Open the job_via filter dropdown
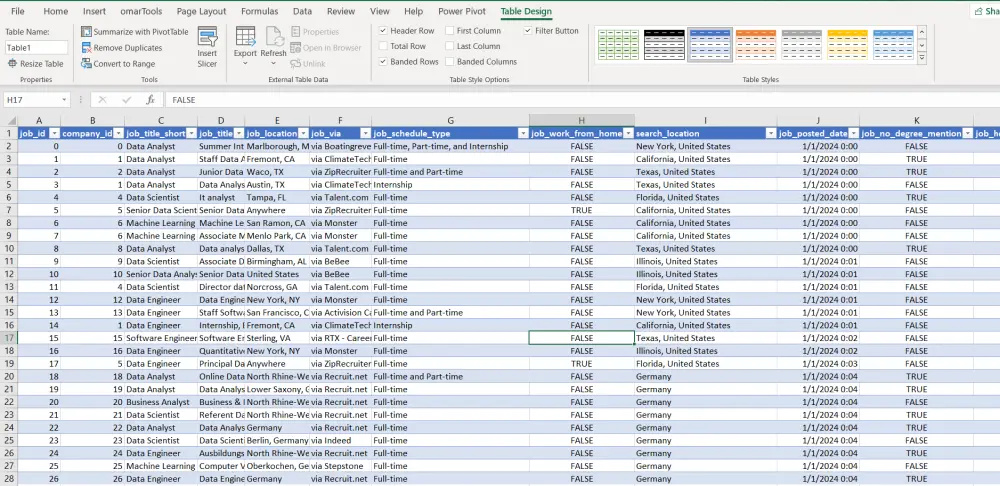Image resolution: width=1000 pixels, height=486 pixels. pyautogui.click(x=365, y=133)
